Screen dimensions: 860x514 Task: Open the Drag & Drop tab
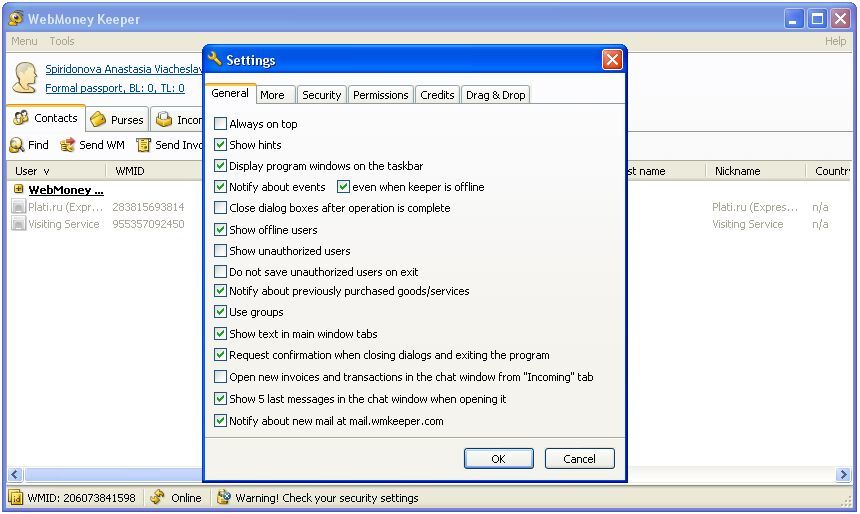point(495,95)
